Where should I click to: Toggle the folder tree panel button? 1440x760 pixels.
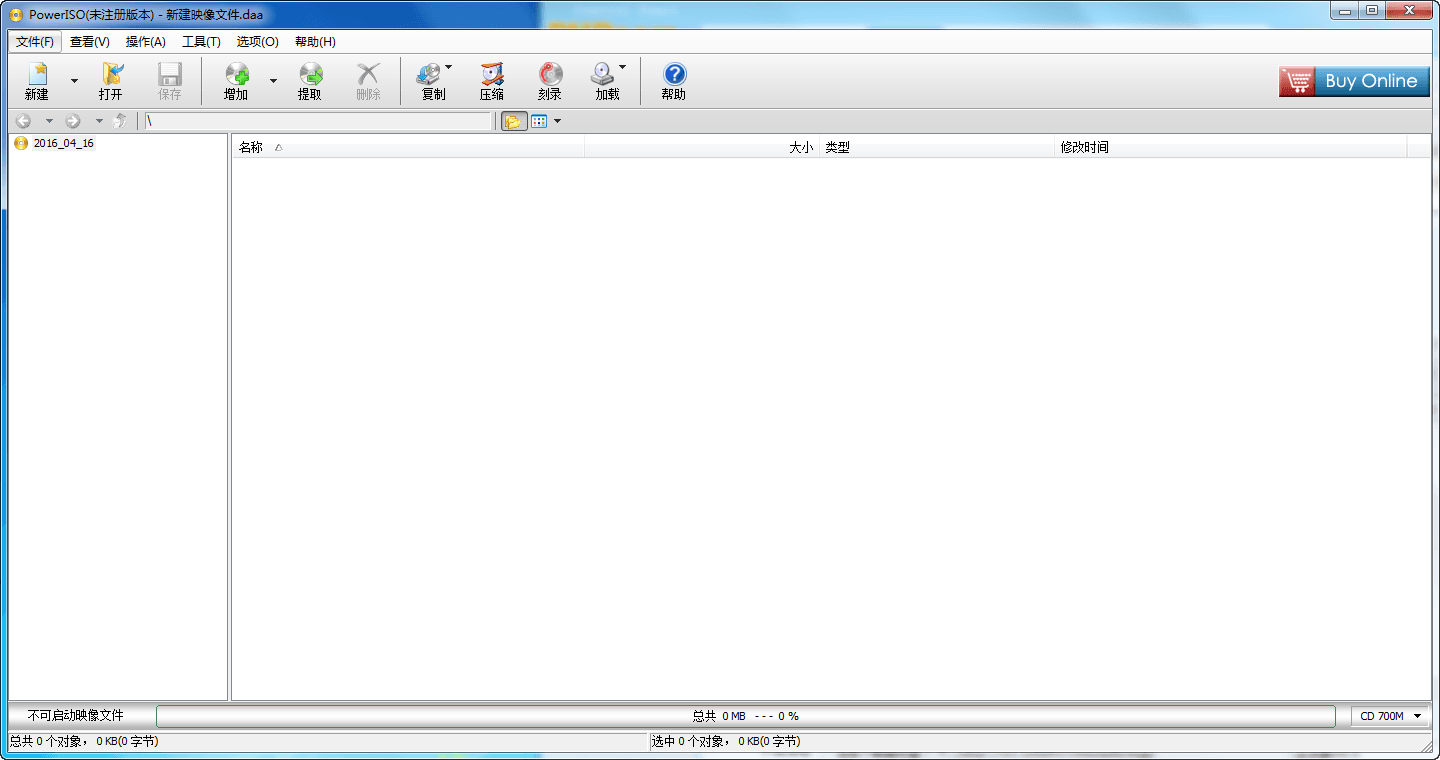tap(513, 121)
